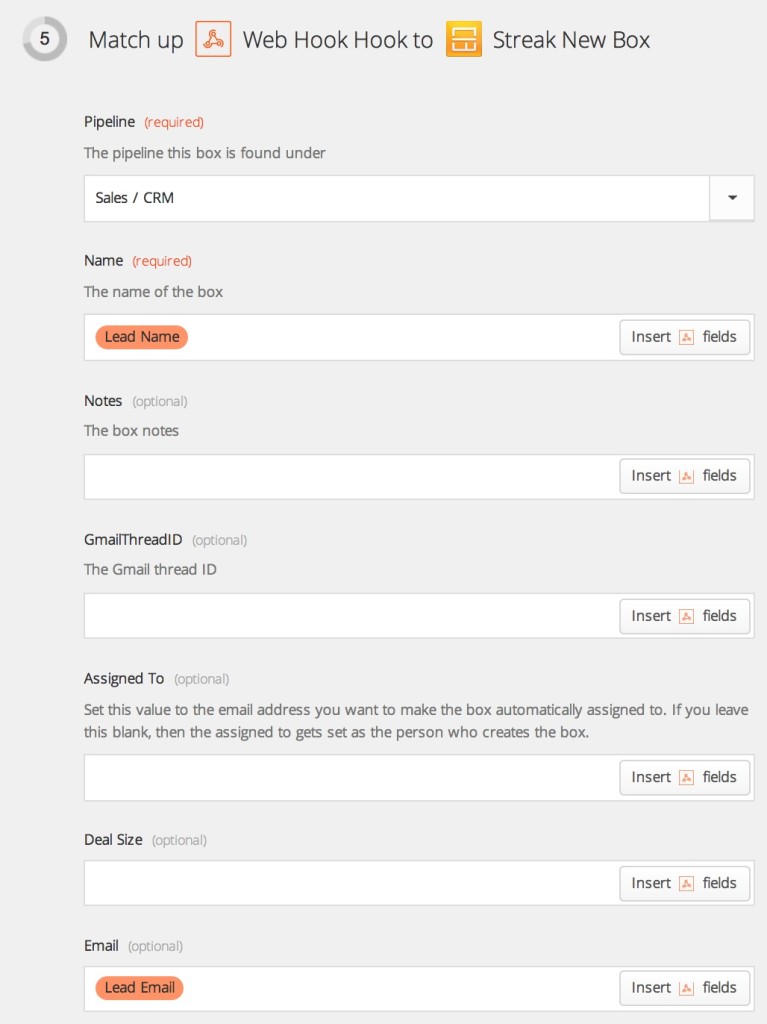Click Insert fields button for Email
767x1024 pixels.
[x=684, y=988]
